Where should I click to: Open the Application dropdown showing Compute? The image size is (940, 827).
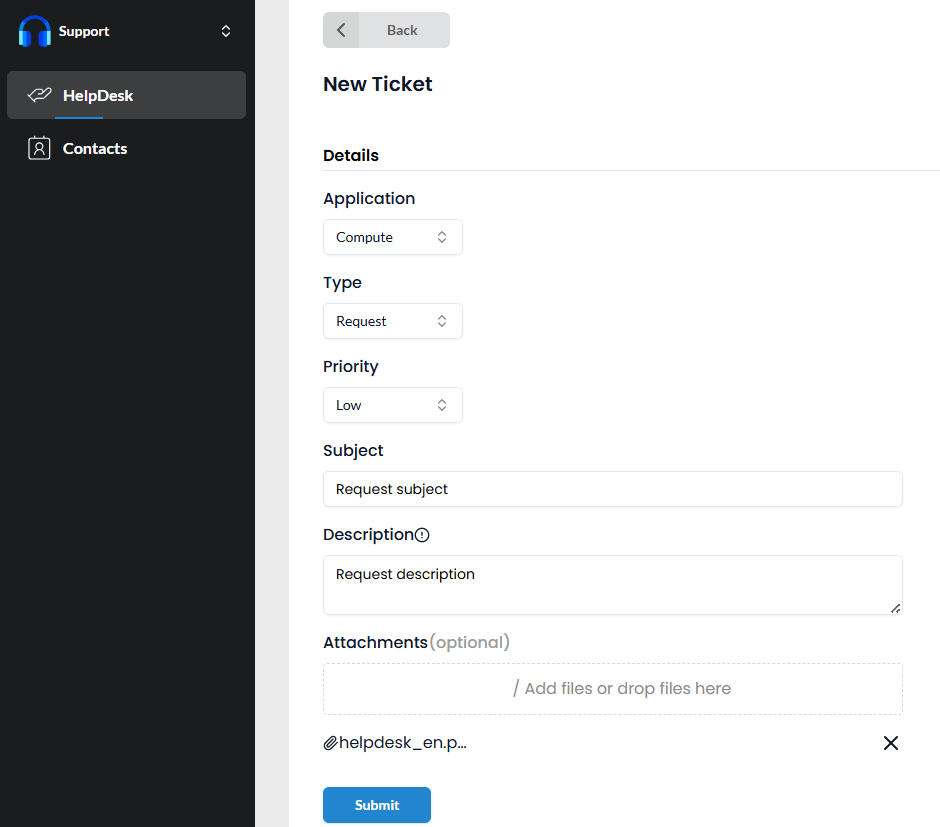tap(392, 237)
